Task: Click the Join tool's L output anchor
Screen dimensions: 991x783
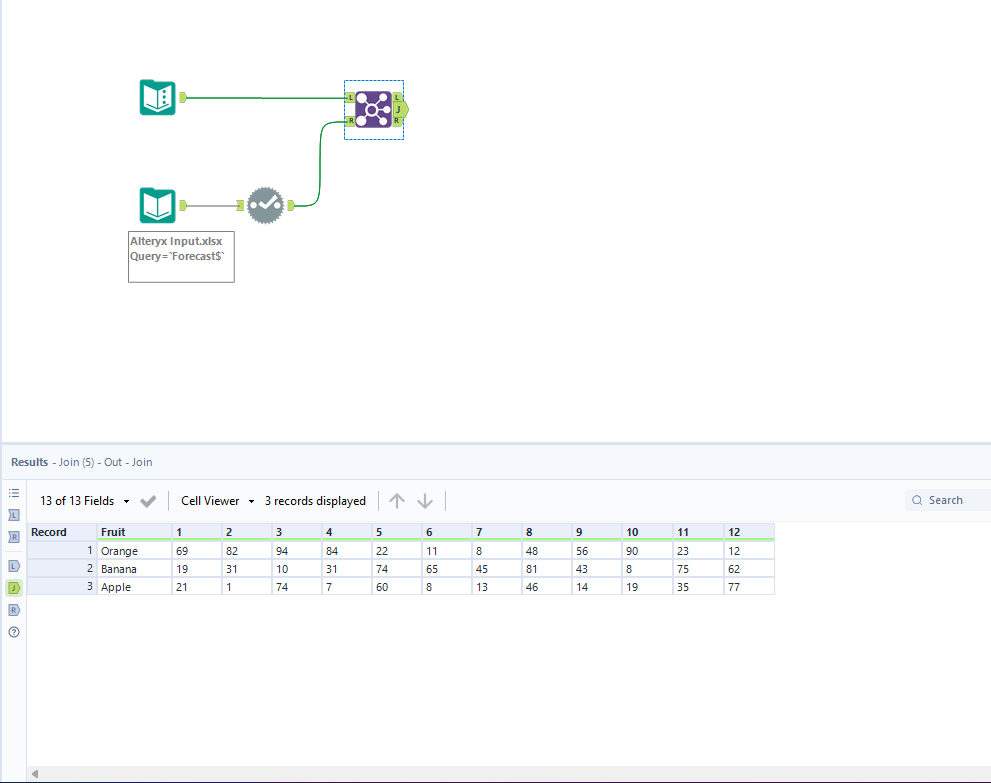Action: pyautogui.click(x=397, y=97)
